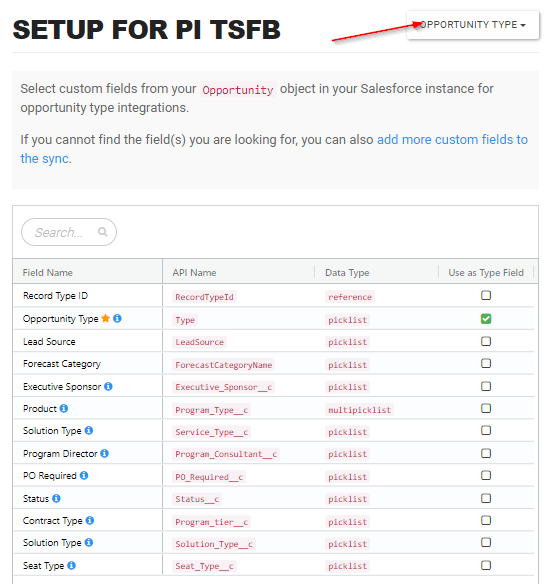Click the star icon beside Opportunity Type
Screen dimensions: 551x584
(x=105, y=318)
